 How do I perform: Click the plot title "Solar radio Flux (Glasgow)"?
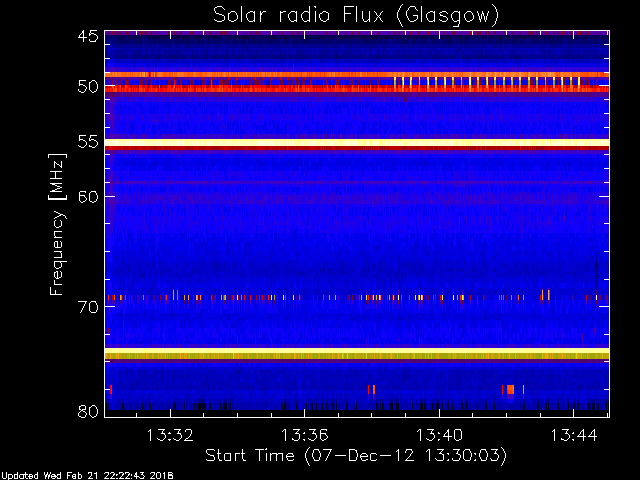tap(356, 16)
